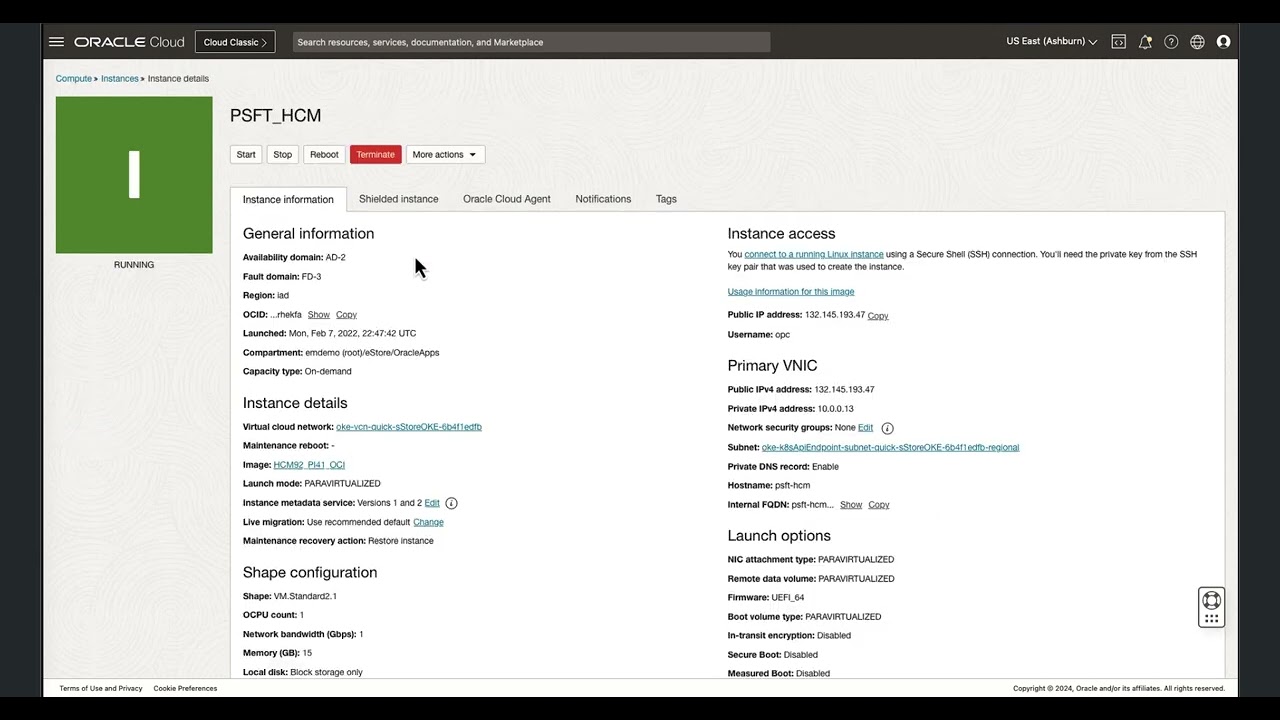The height and width of the screenshot is (720, 1280).
Task: Open the floating support lifesaver widget
Action: 1211,607
